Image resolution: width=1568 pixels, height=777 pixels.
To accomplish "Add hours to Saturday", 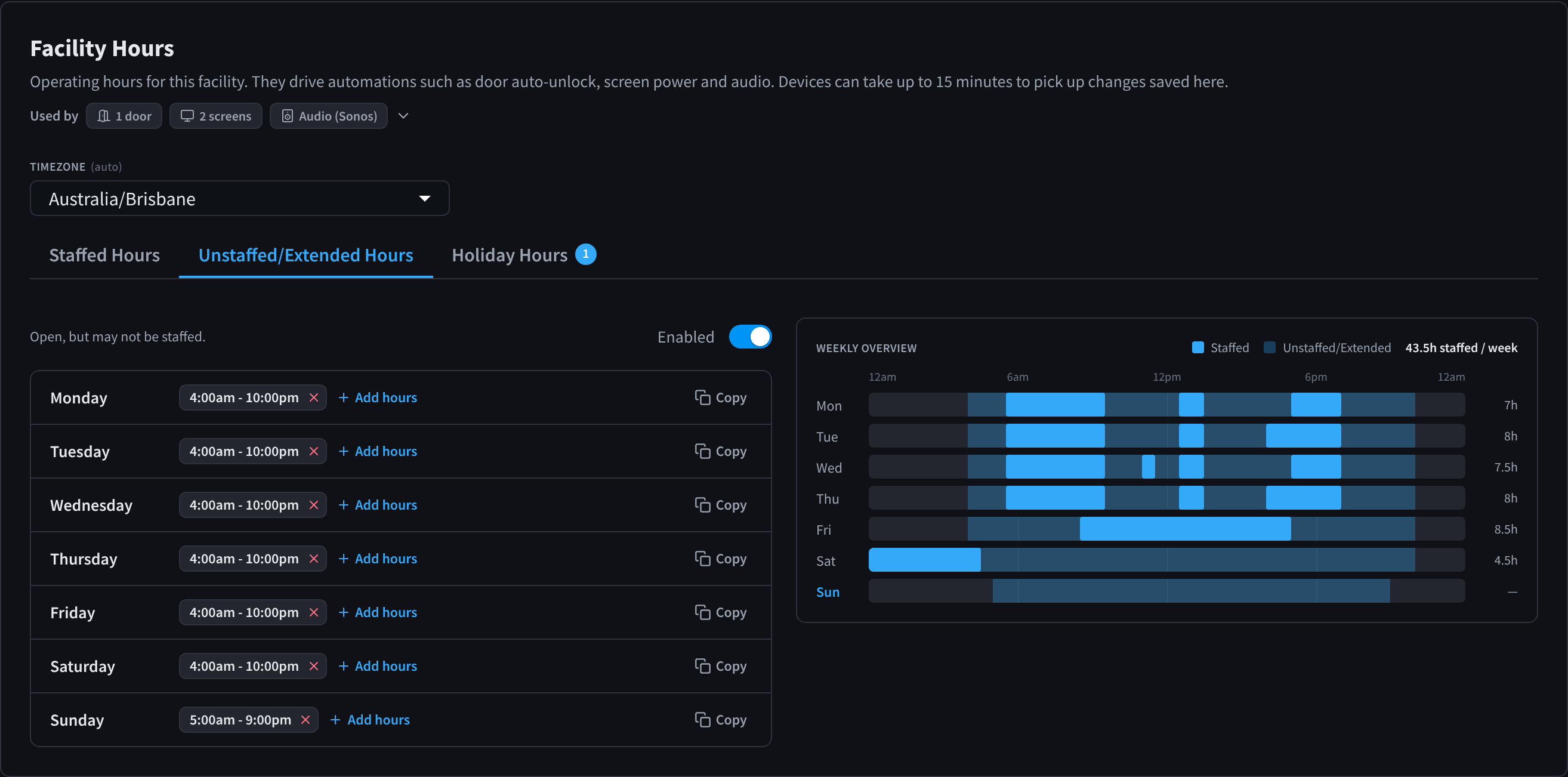I will (378, 665).
